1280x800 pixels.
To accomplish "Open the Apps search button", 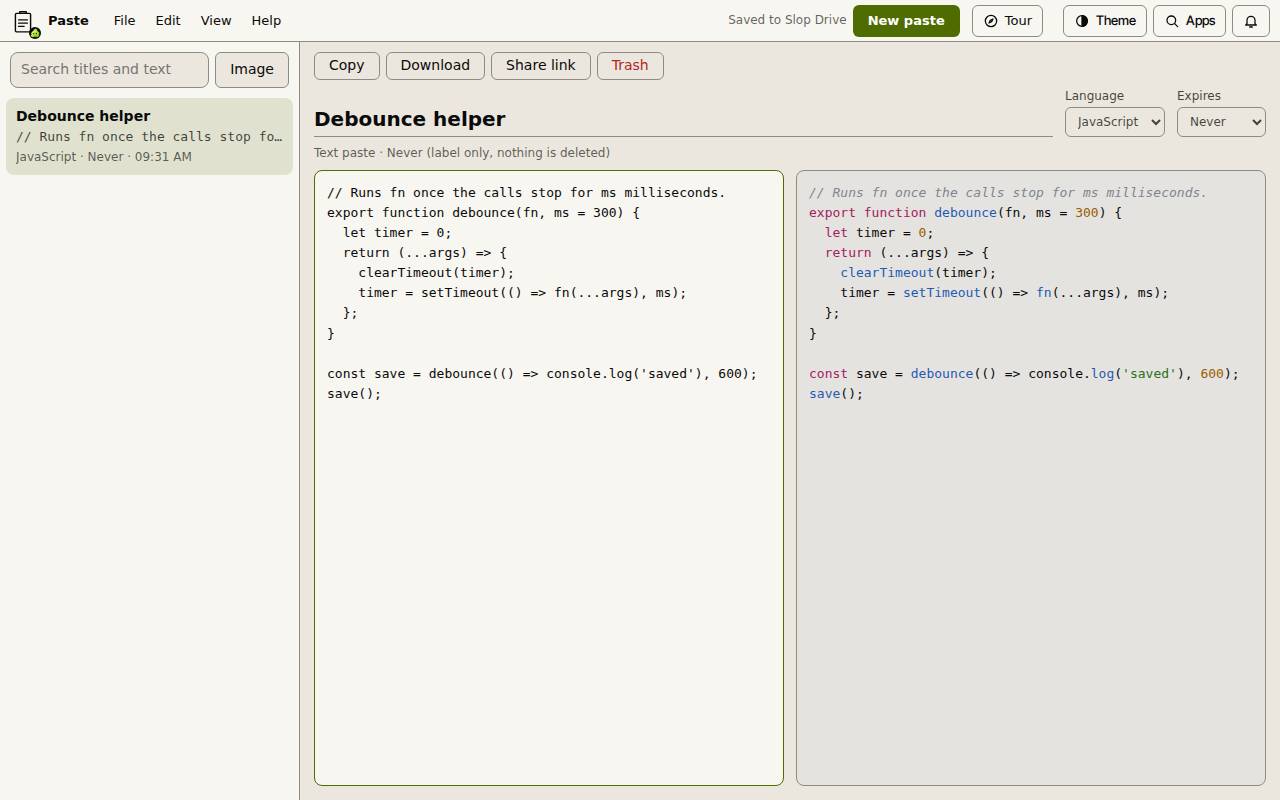I will point(1189,21).
